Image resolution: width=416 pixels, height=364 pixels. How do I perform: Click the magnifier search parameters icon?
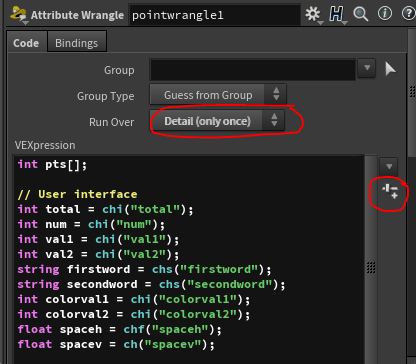coord(361,14)
